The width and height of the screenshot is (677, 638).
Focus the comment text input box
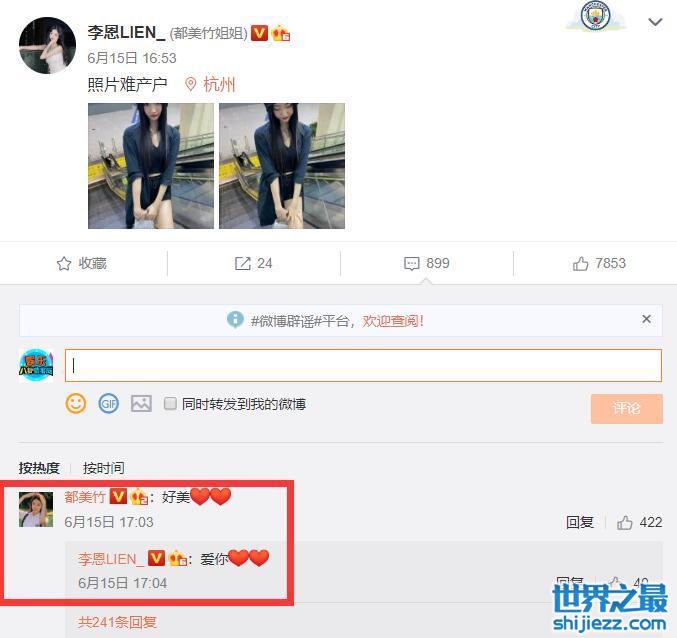click(x=363, y=366)
